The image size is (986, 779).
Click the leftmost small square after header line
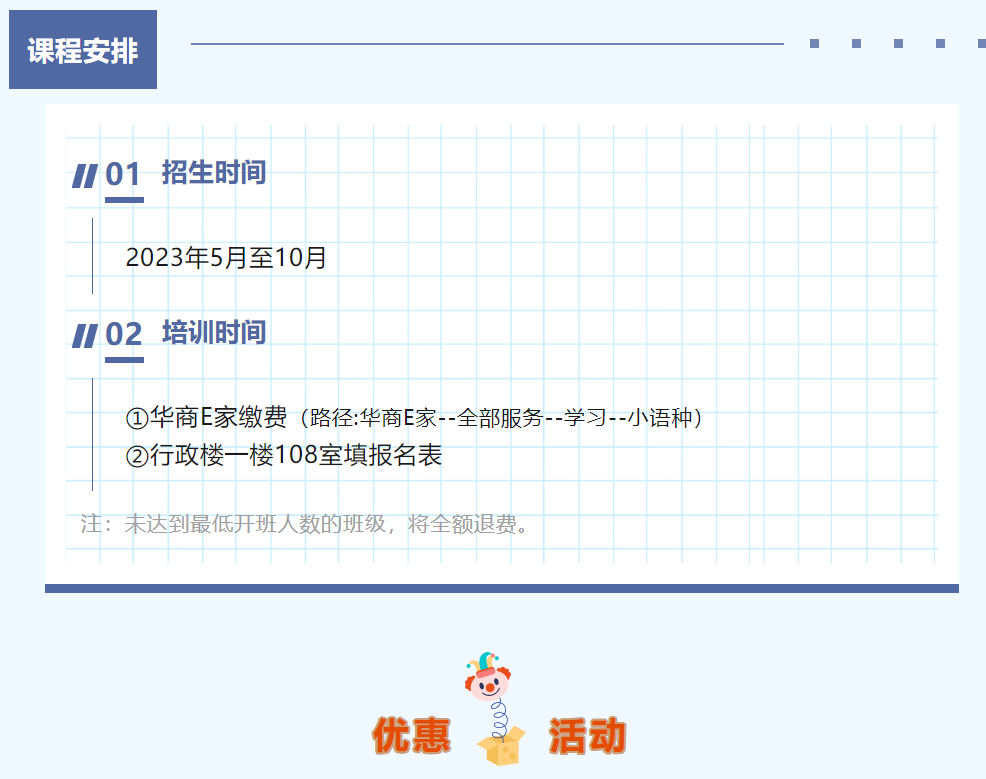814,44
